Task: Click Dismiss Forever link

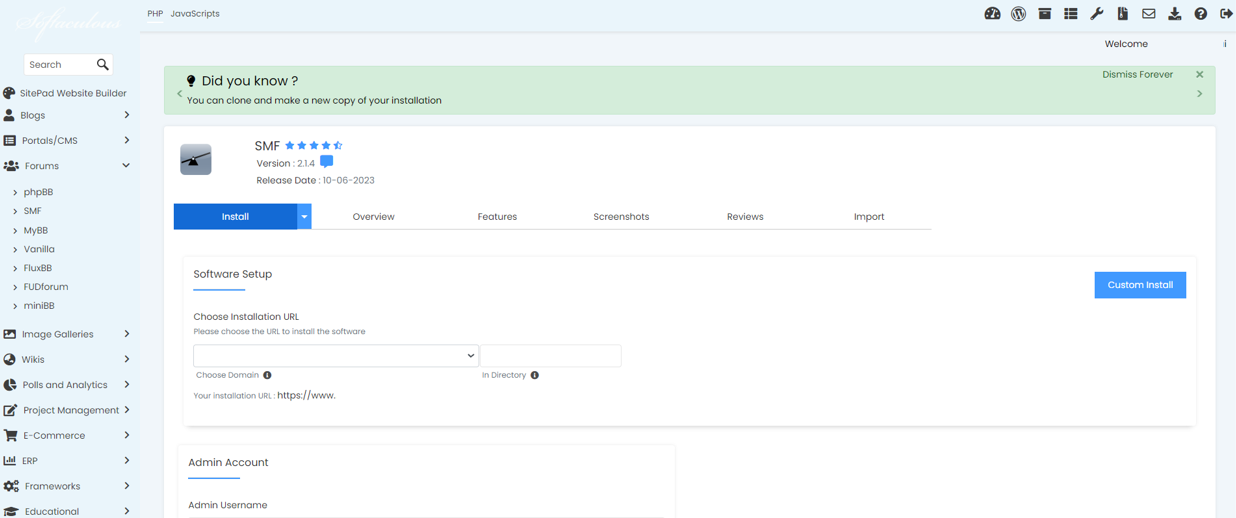Action: click(1137, 75)
